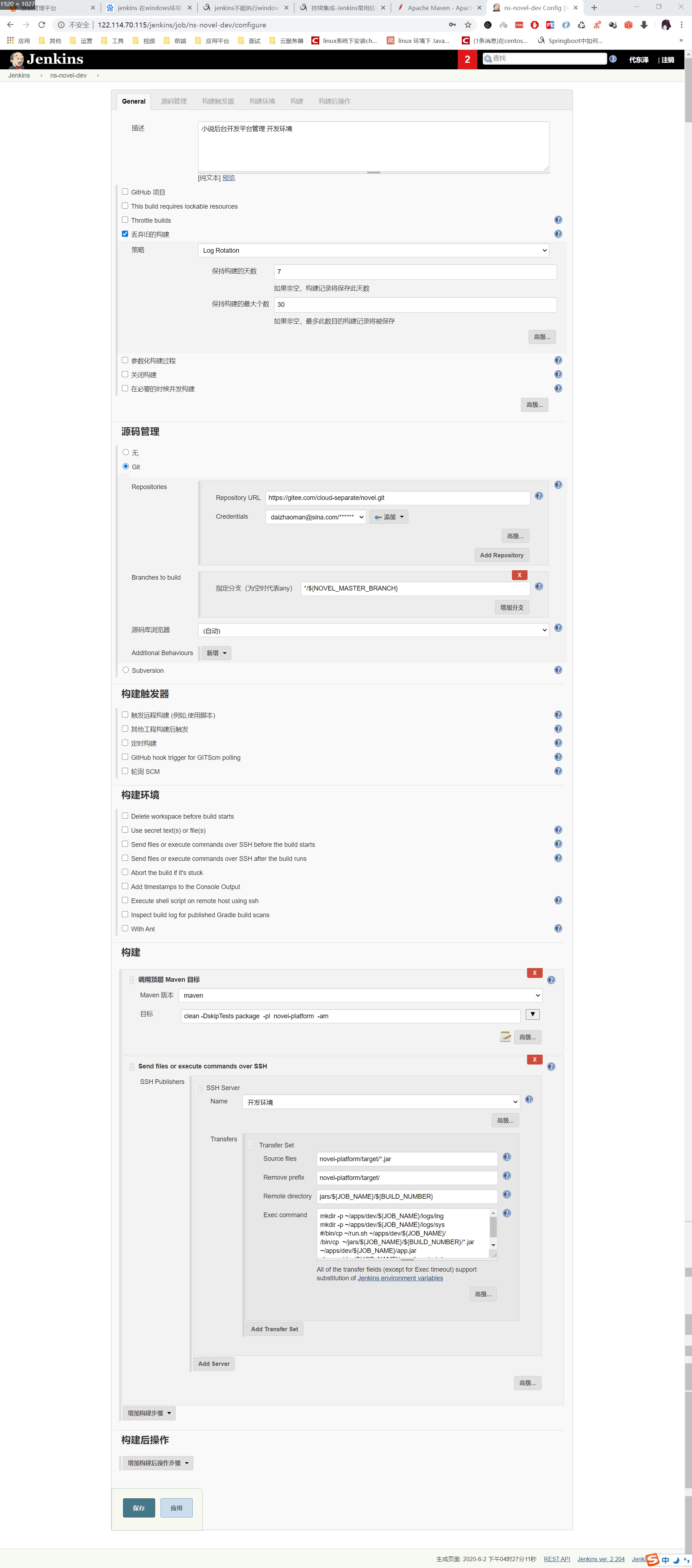
Task: Open help for Source files field
Action: click(x=506, y=1157)
